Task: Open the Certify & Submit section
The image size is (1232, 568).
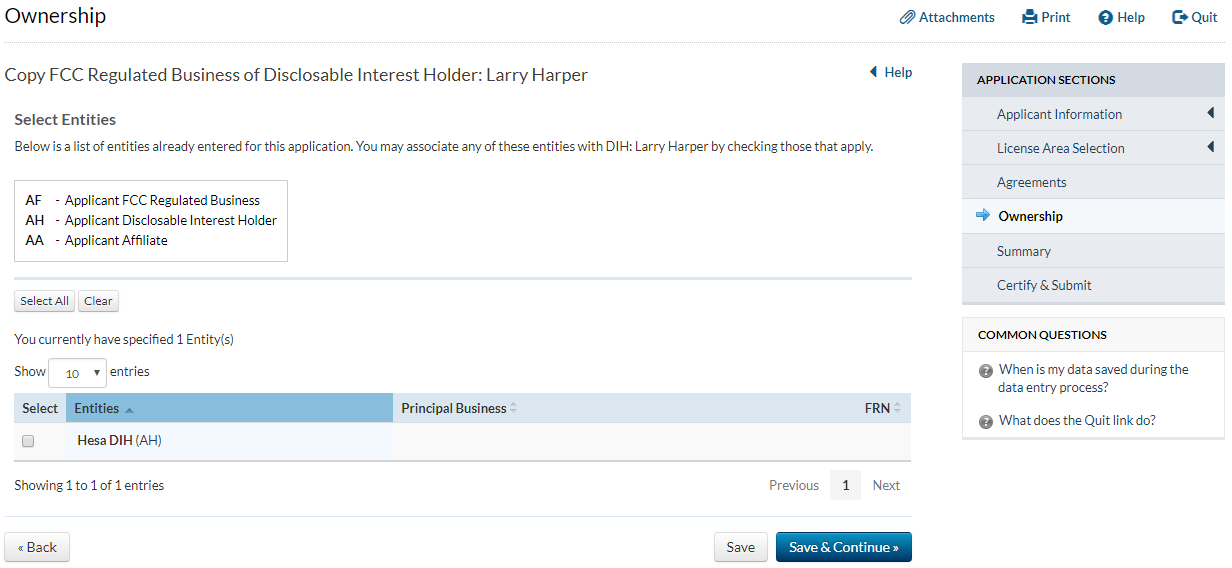Action: point(1043,285)
